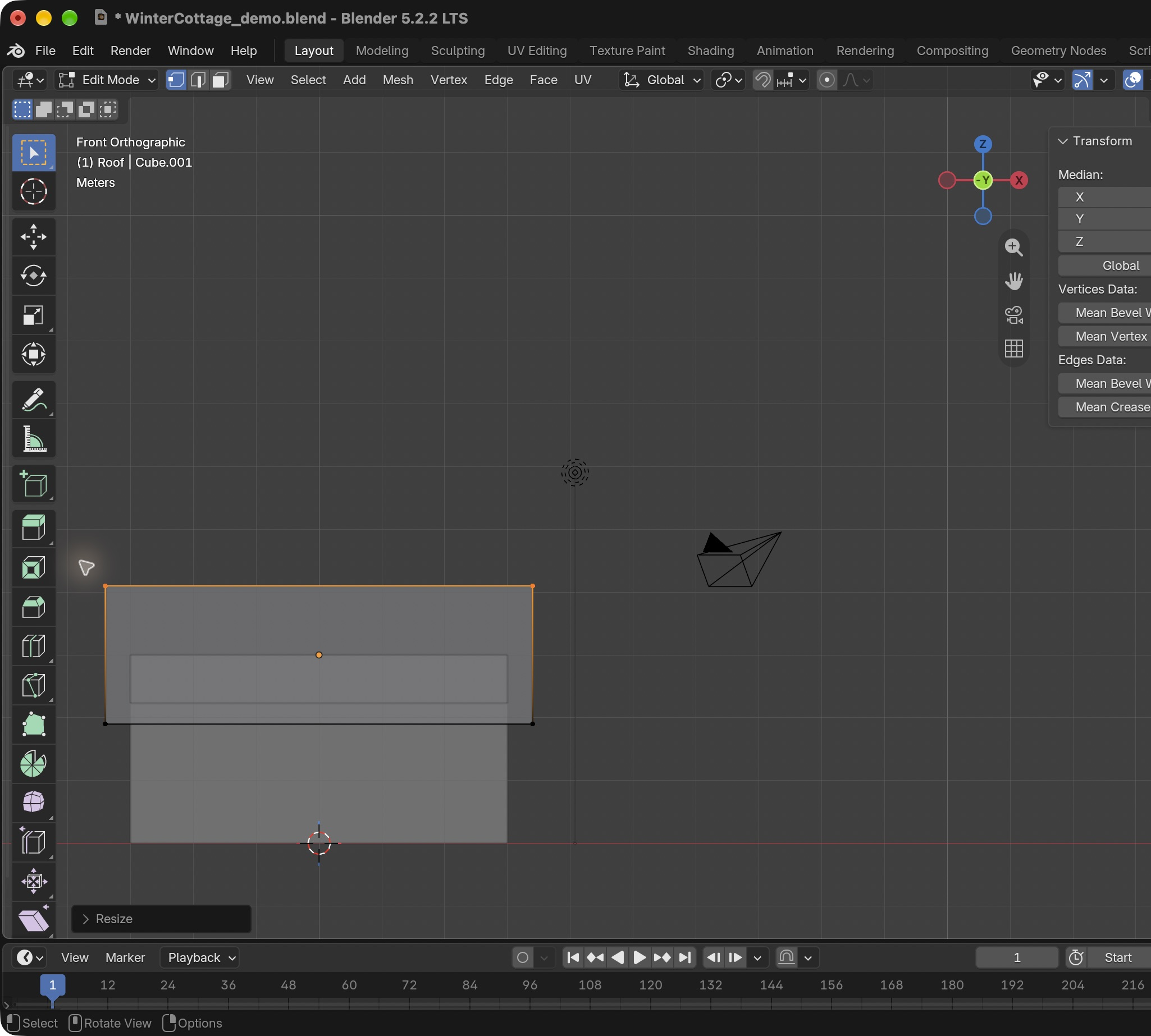Select the Annotate pencil tool
Screen dimensions: 1151x1036
tap(34, 400)
